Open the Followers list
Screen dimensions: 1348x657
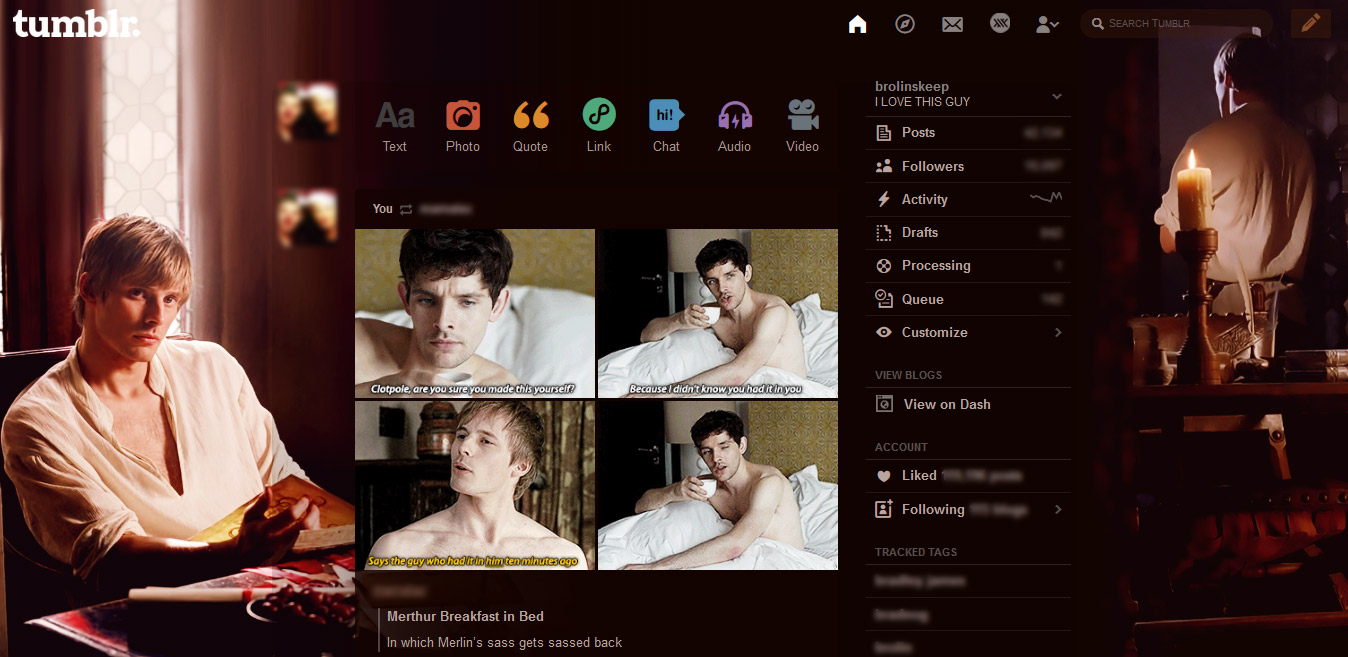pos(968,166)
